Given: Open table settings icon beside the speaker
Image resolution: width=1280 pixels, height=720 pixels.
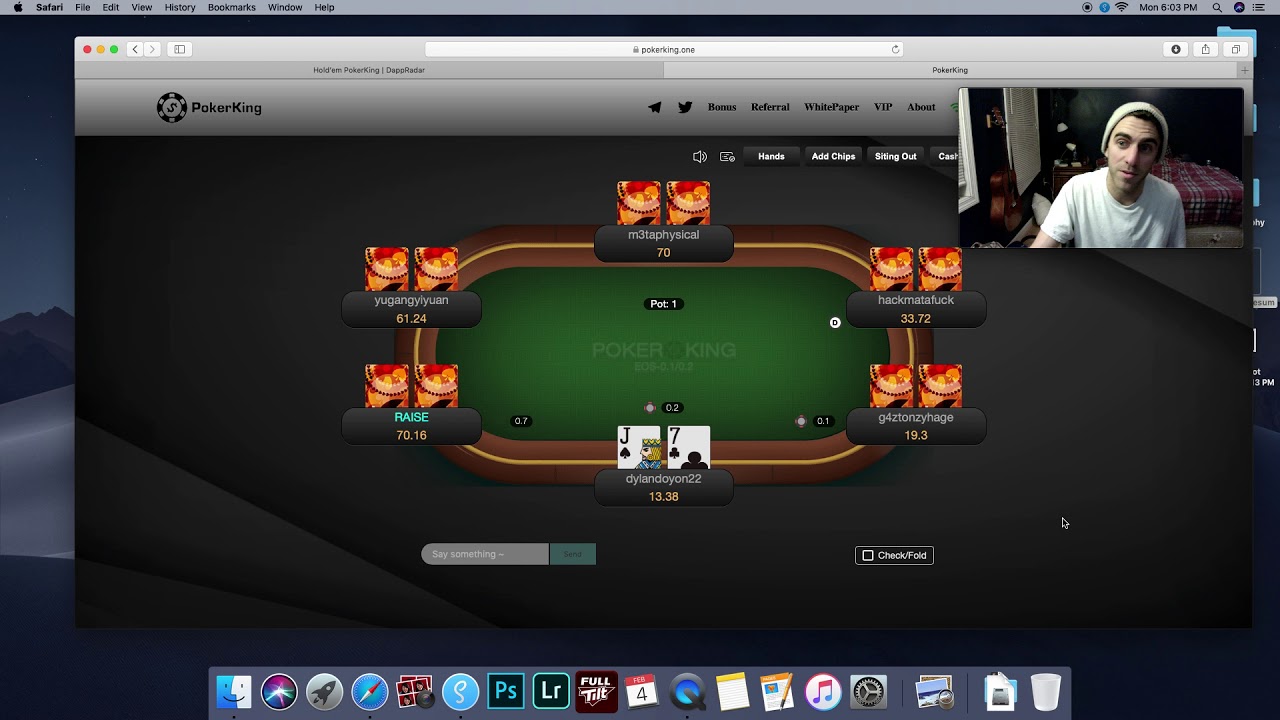Looking at the screenshot, I should [x=727, y=156].
